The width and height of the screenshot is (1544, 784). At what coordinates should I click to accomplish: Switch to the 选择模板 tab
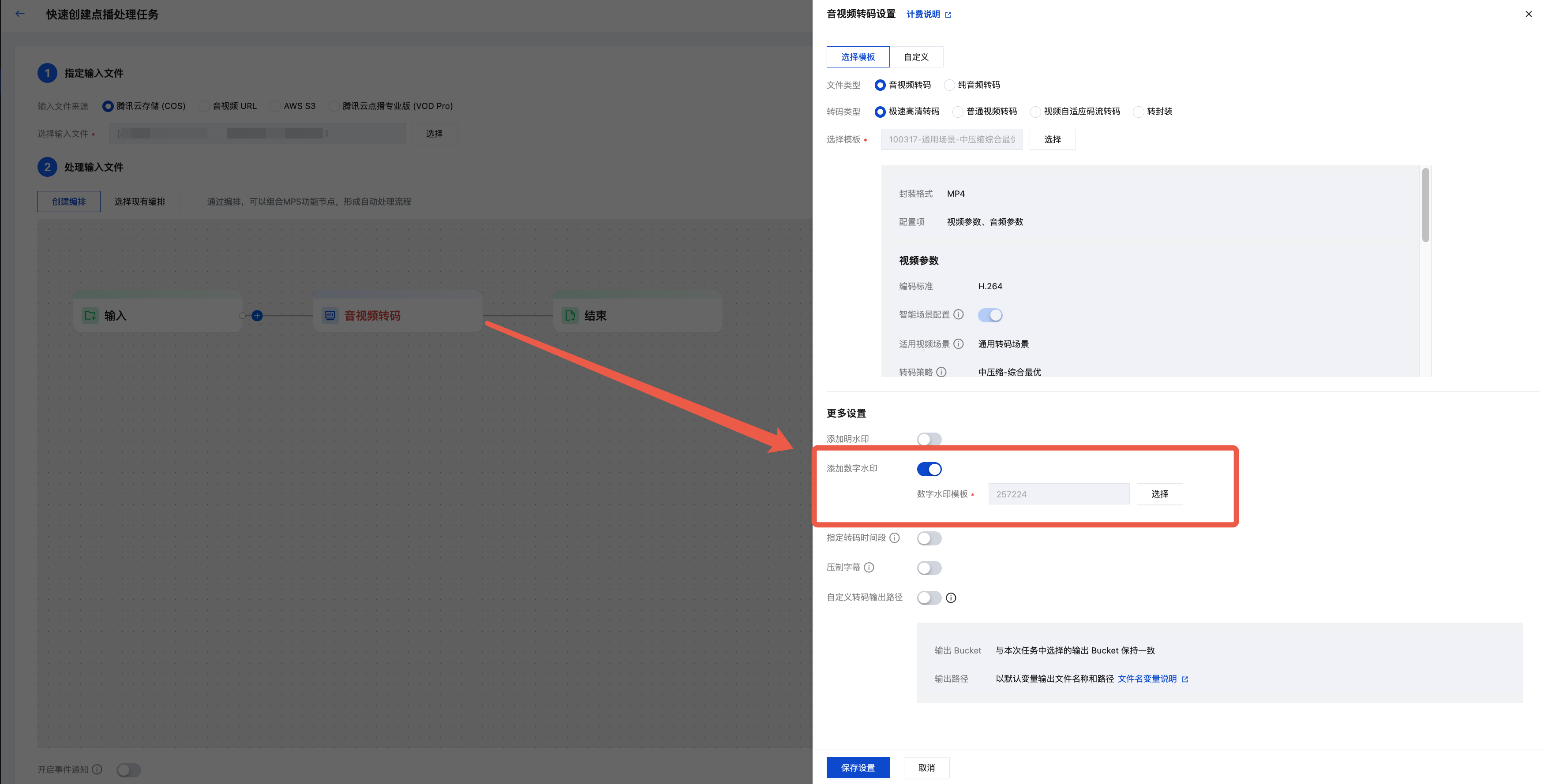click(x=858, y=57)
